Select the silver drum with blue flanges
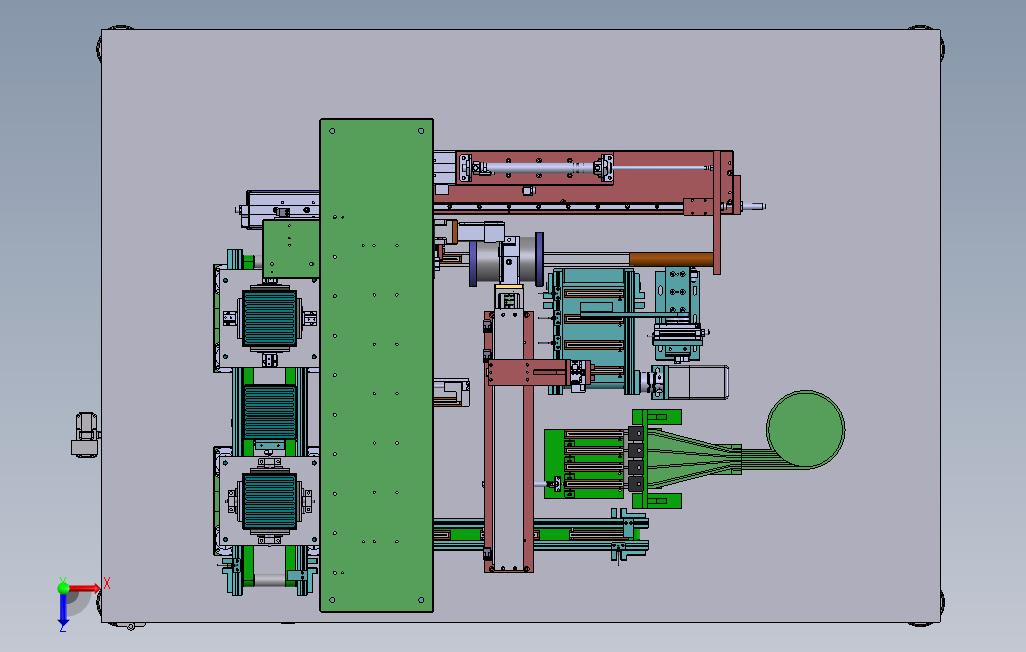Screen dimensions: 1026x652 (x=506, y=259)
